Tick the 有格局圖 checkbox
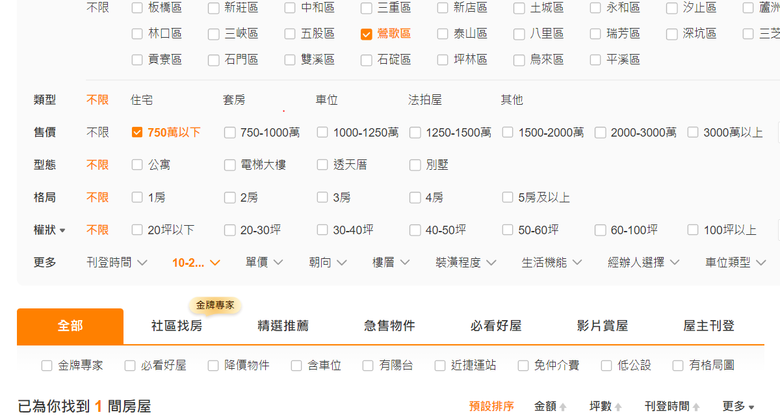 (678, 366)
